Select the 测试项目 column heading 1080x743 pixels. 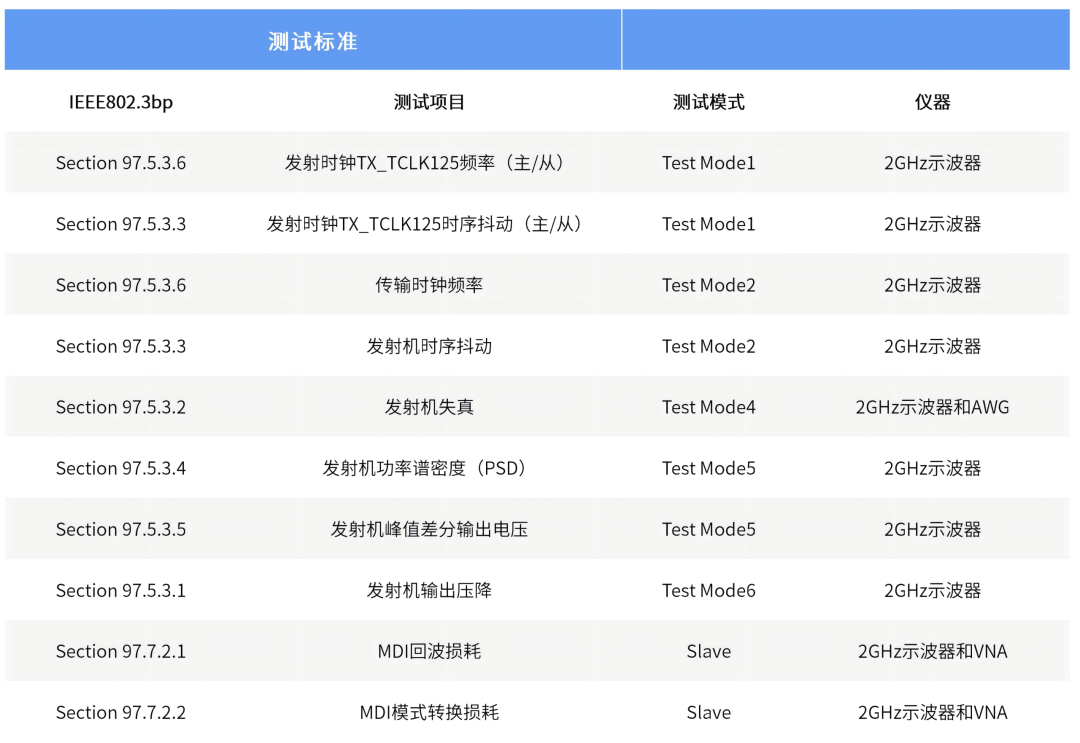[x=429, y=102]
